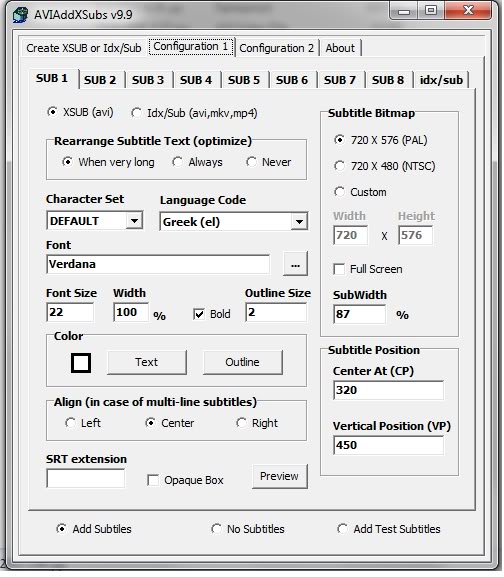Viewport: 504px width, 577px height.
Task: Click the Verdana font field
Action: (x=158, y=264)
